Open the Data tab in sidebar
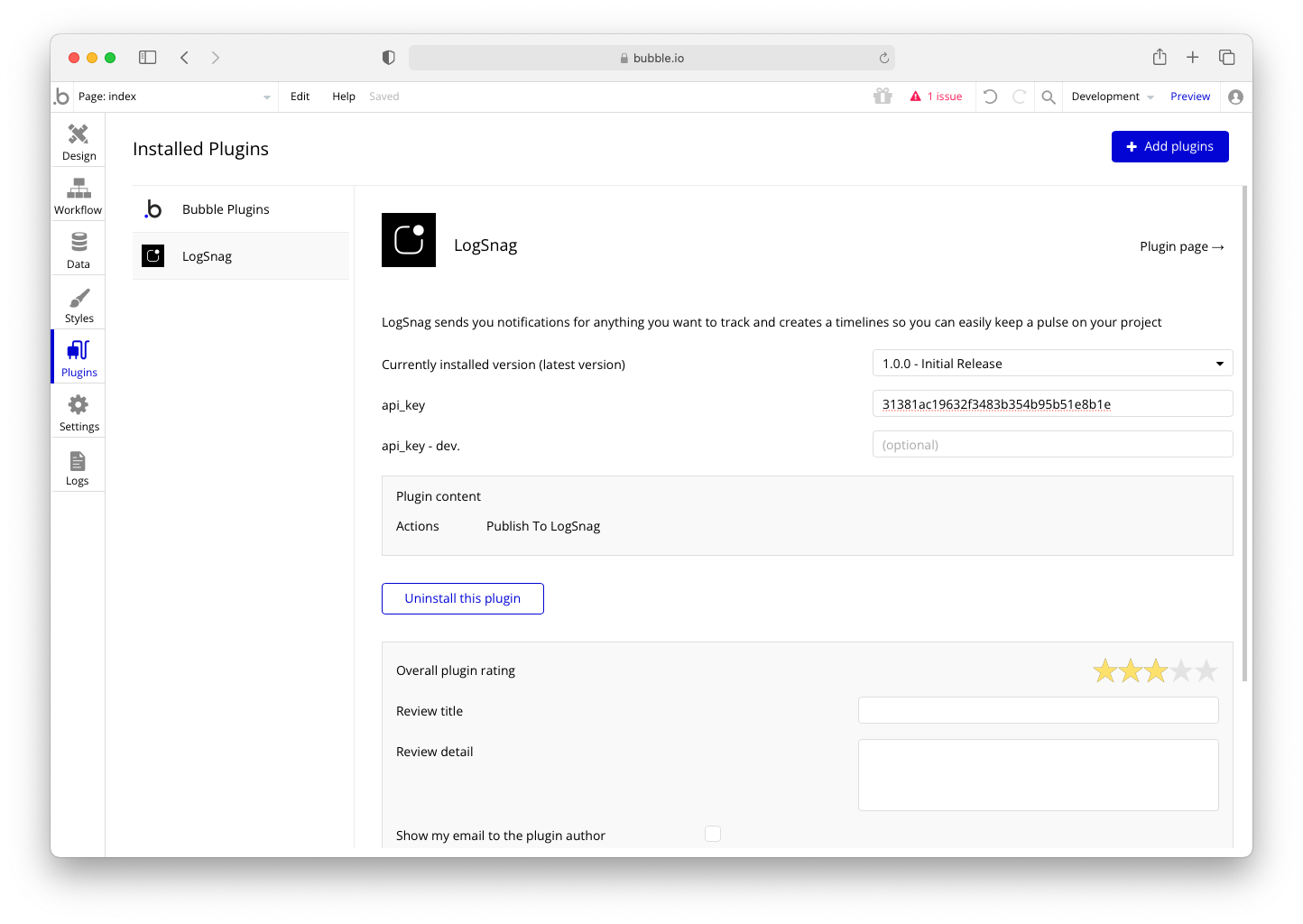 (x=79, y=249)
